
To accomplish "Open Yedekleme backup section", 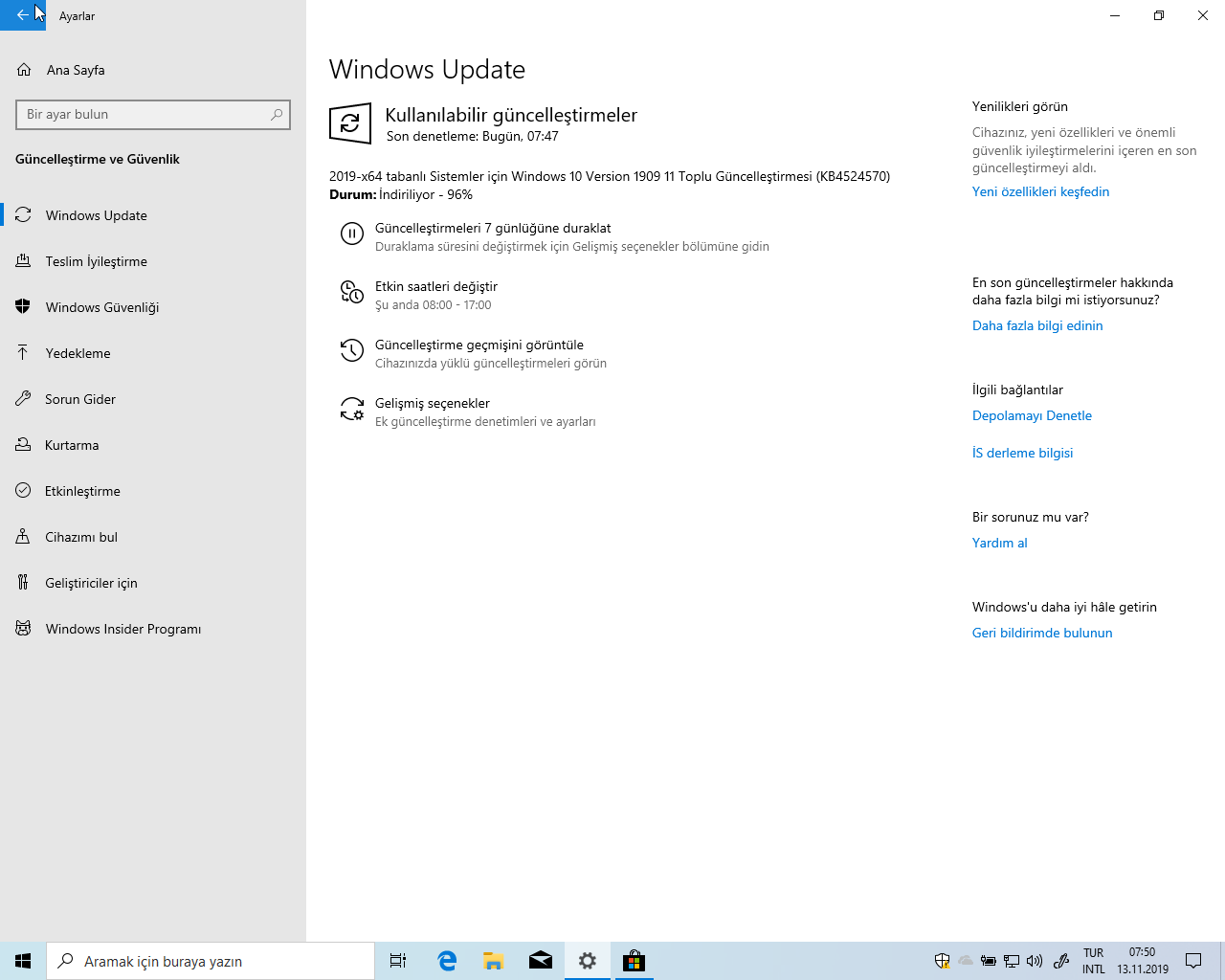I will [x=153, y=353].
